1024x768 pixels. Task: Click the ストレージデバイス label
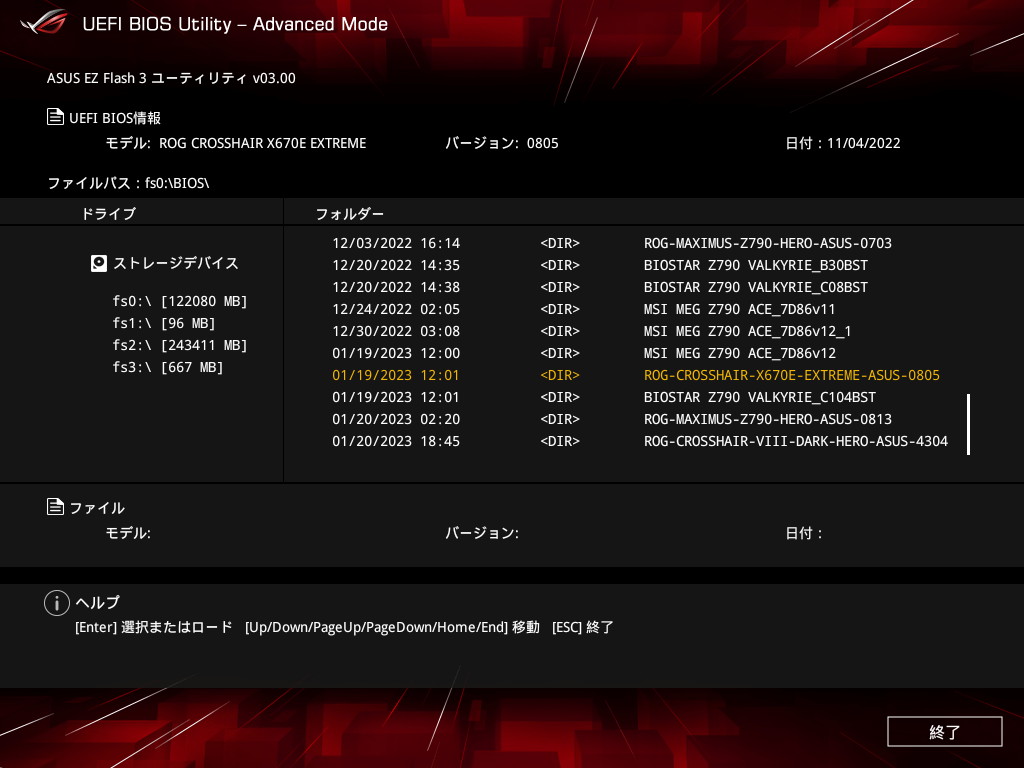coord(176,263)
